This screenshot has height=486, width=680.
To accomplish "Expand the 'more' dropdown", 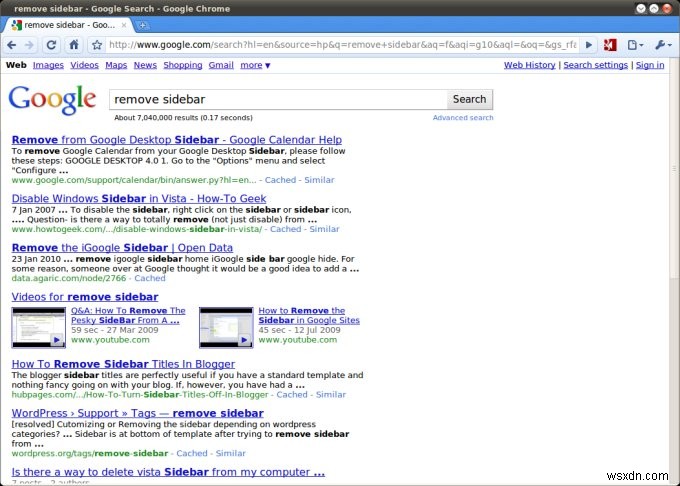I will 255,65.
